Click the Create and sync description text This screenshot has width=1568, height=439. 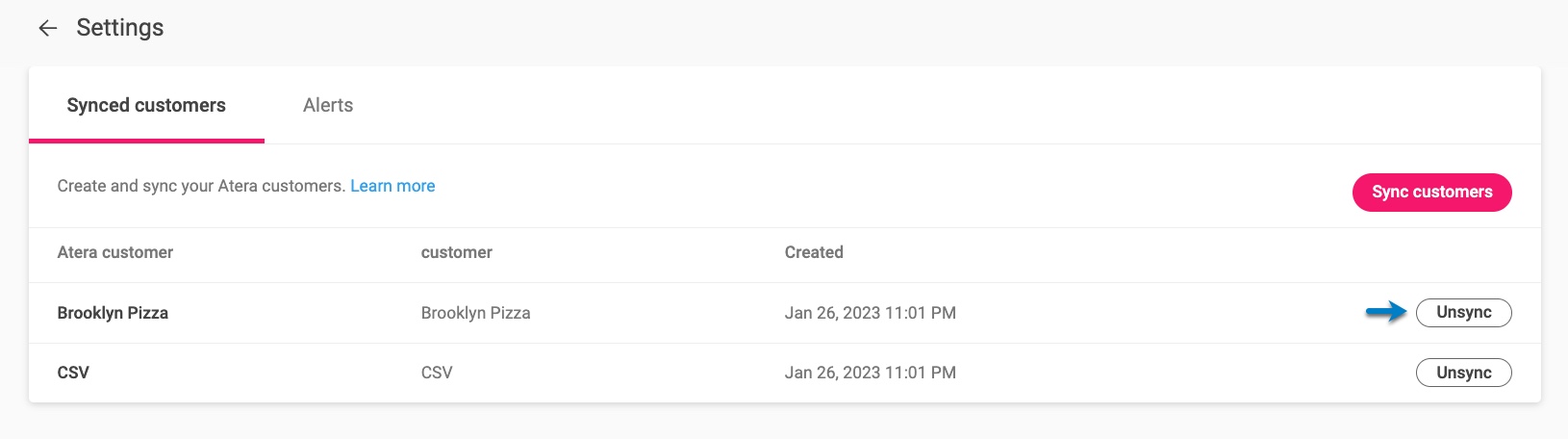click(201, 186)
